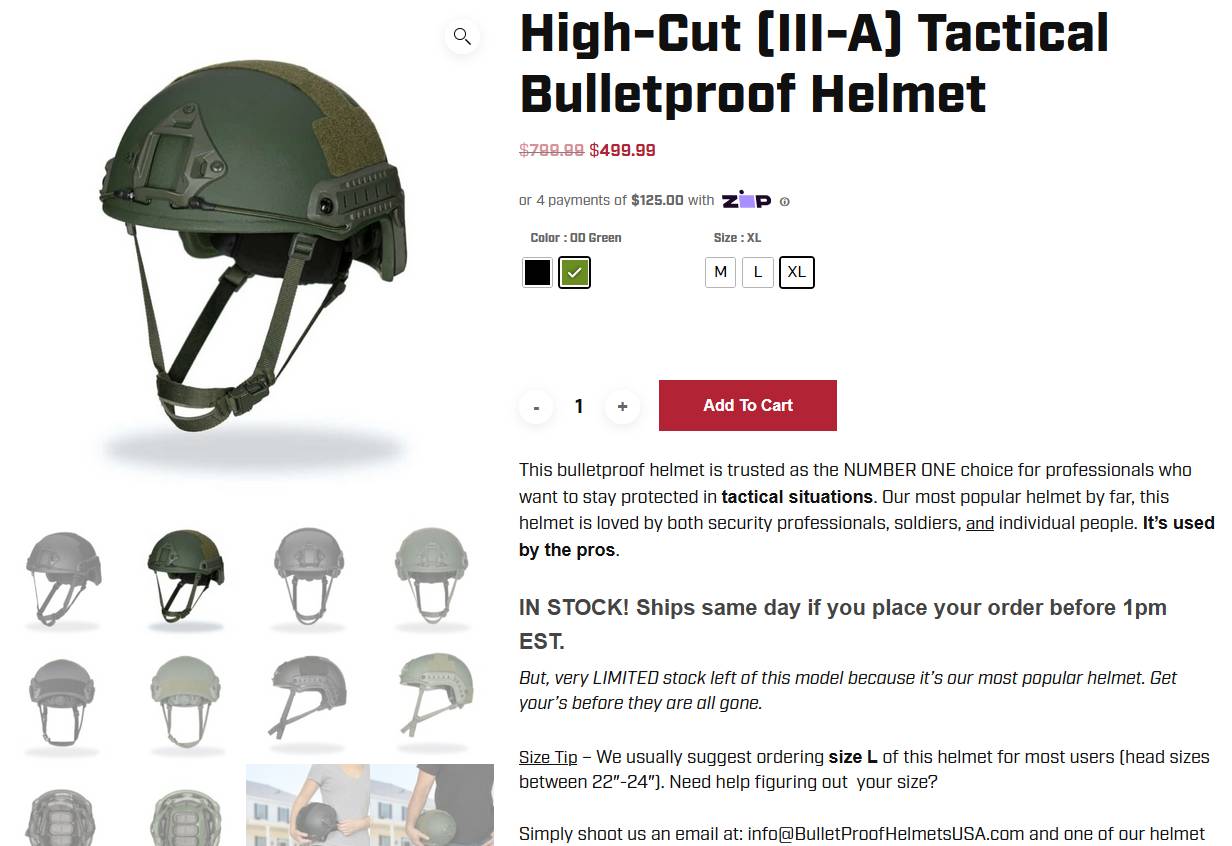Choose size XL option
Image resolution: width=1232 pixels, height=846 pixels.
(797, 272)
